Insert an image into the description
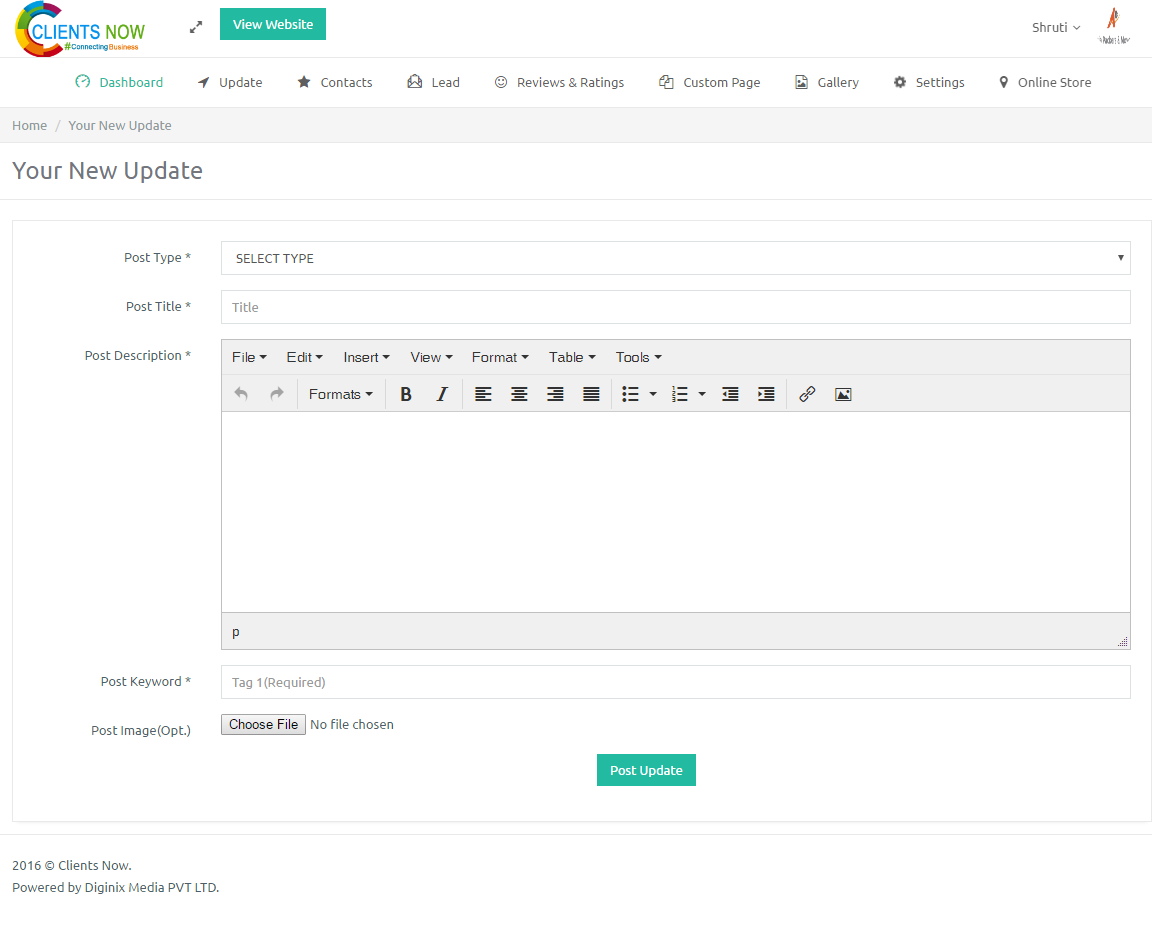This screenshot has width=1152, height=938. click(x=843, y=394)
